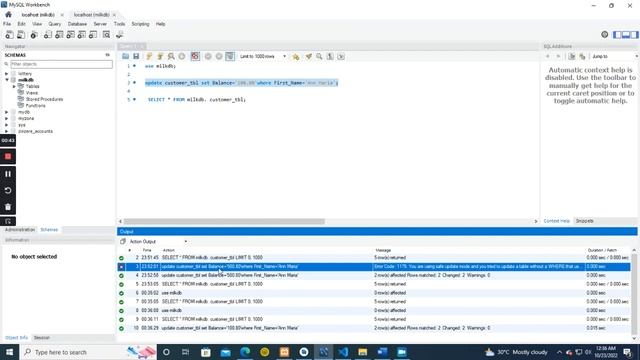Save the script with the floppy disk icon
Image resolution: width=640 pixels, height=360 pixels.
[x=136, y=56]
